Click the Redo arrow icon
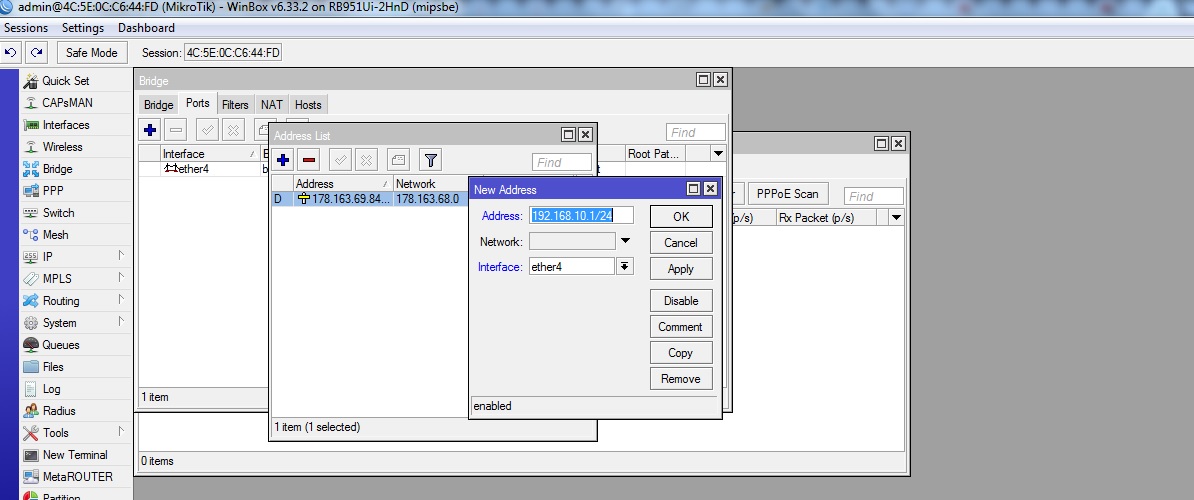 pos(36,53)
